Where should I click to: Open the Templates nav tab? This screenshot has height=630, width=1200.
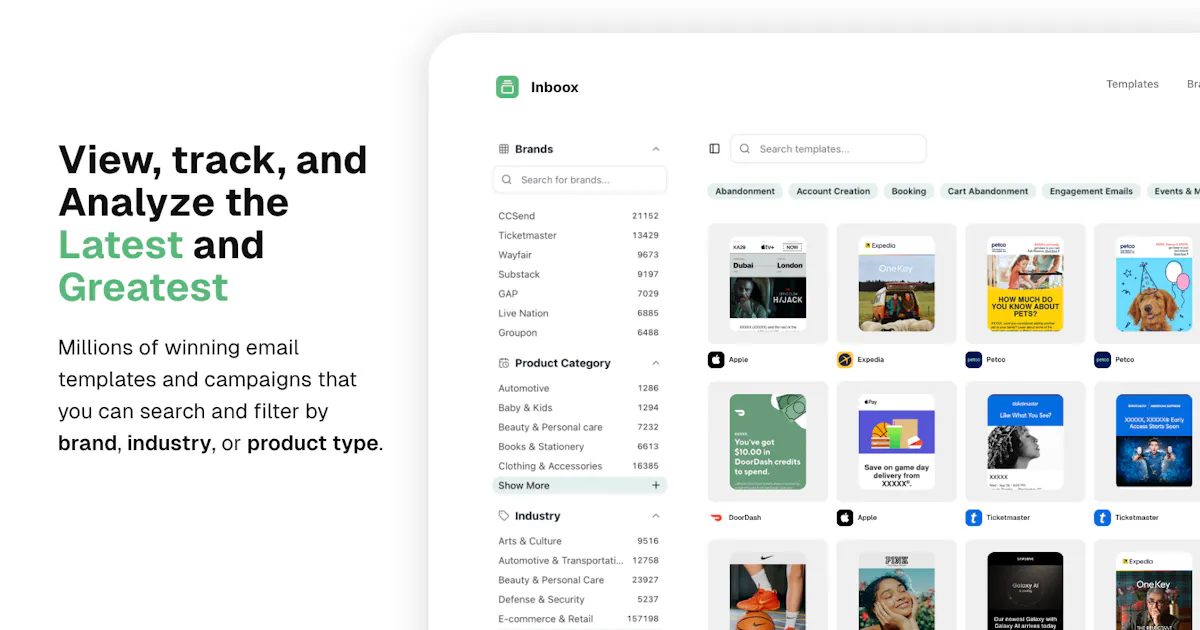coord(1132,84)
